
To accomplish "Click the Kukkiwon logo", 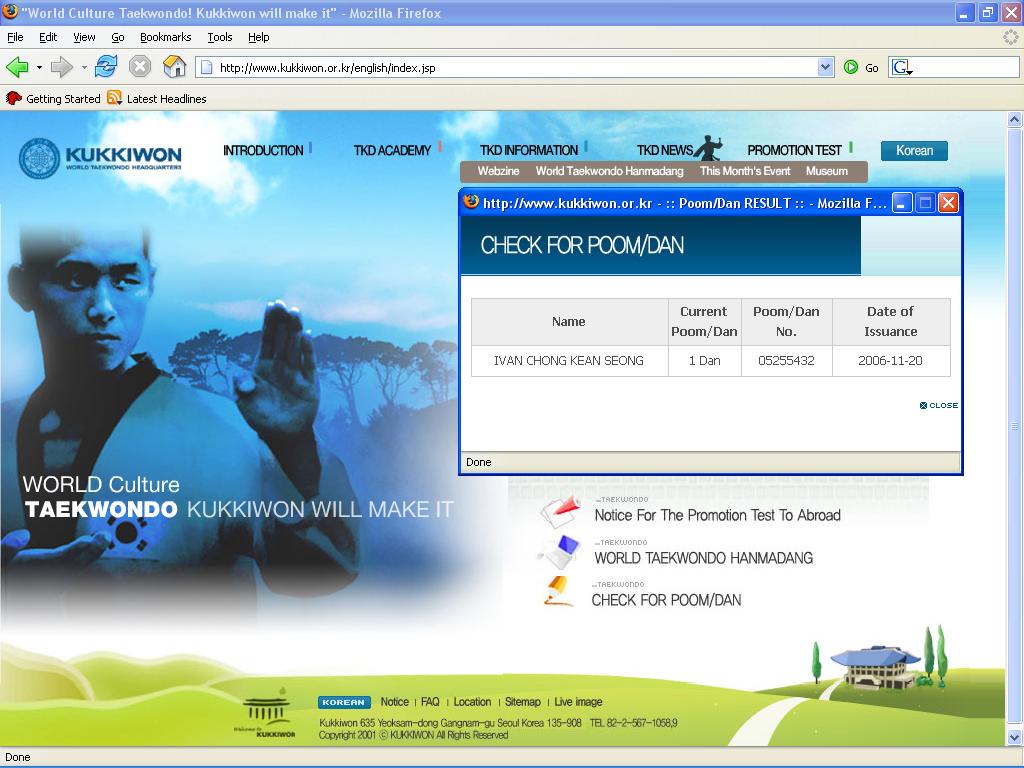I will coord(100,157).
